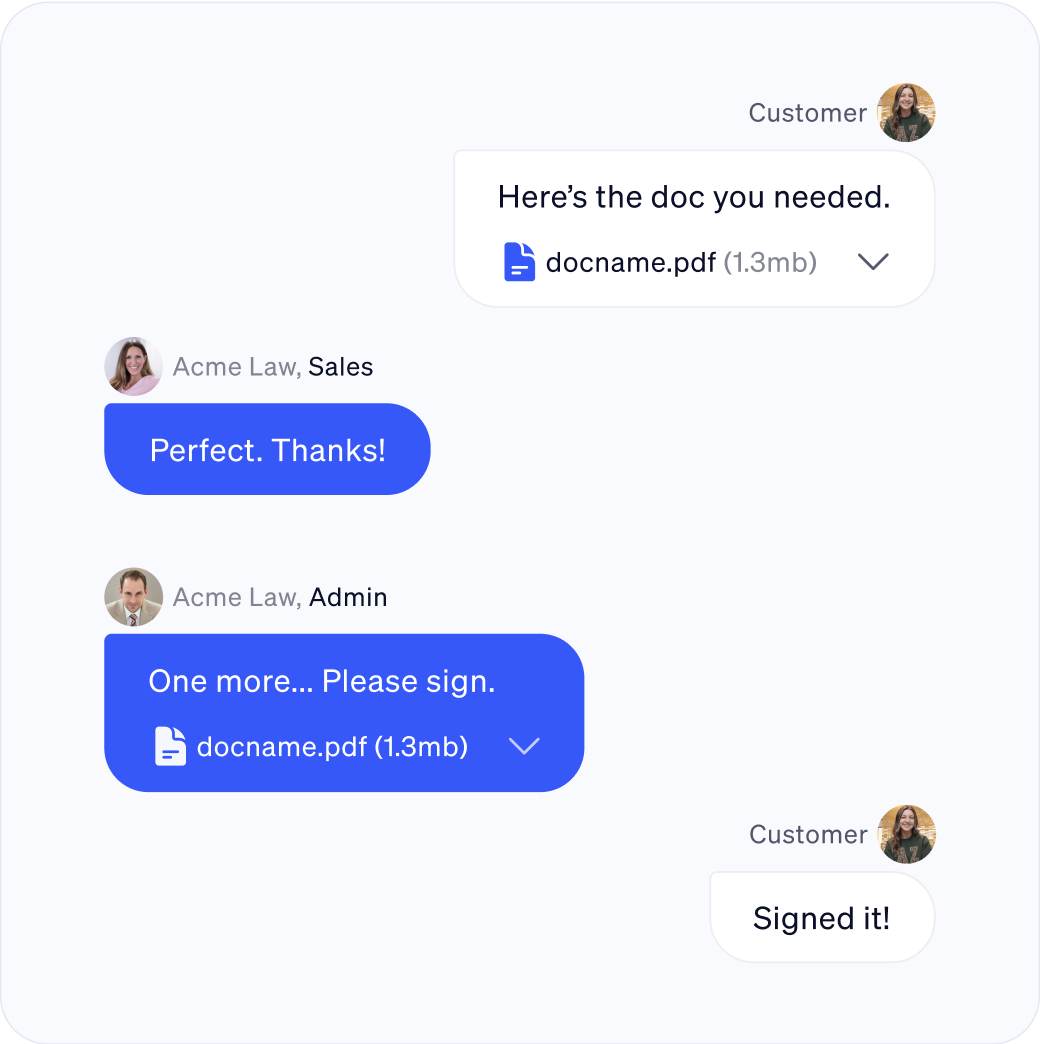Click the 'One more... Please sign.' text

(322, 681)
